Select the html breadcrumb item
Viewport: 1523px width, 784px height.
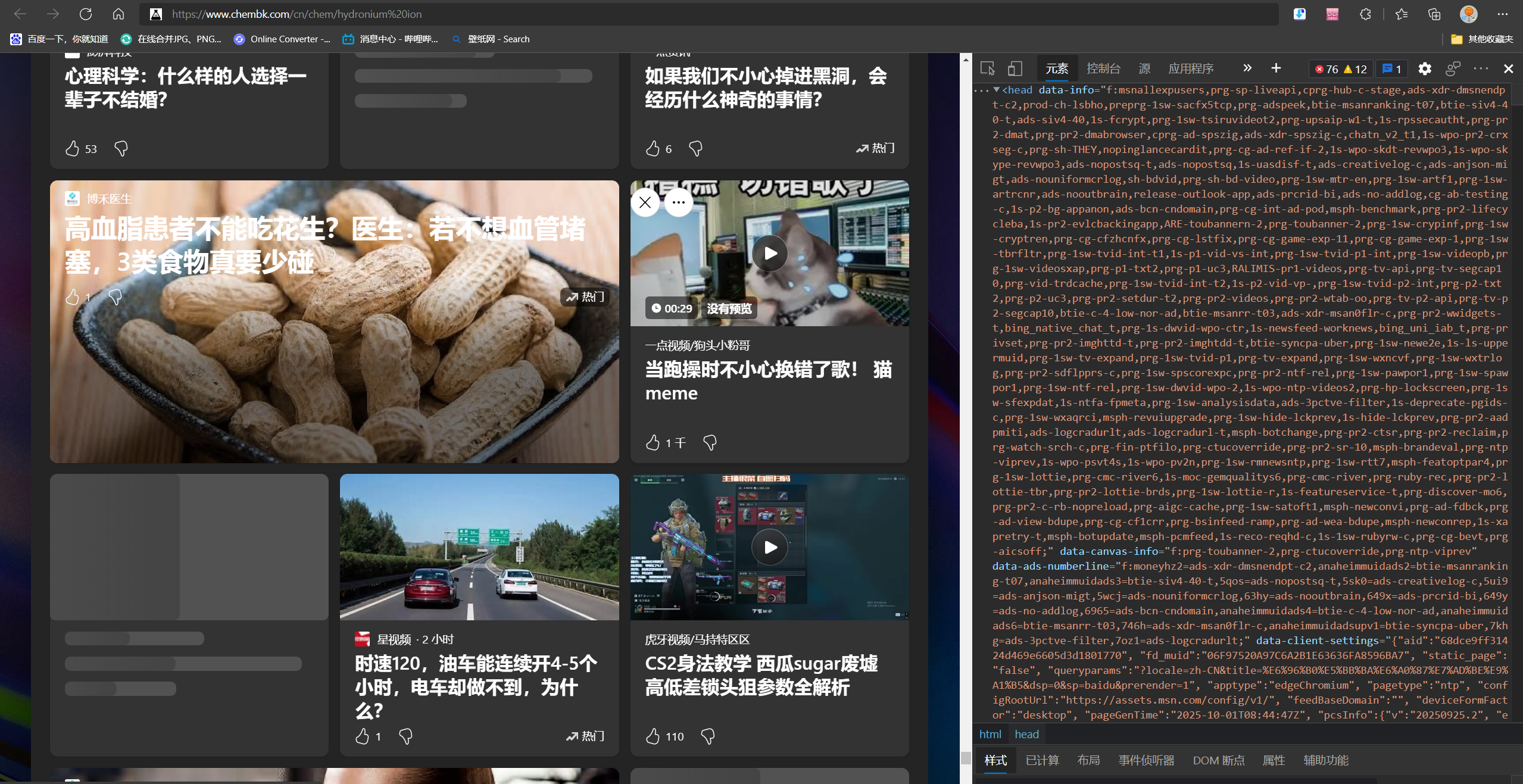point(990,734)
